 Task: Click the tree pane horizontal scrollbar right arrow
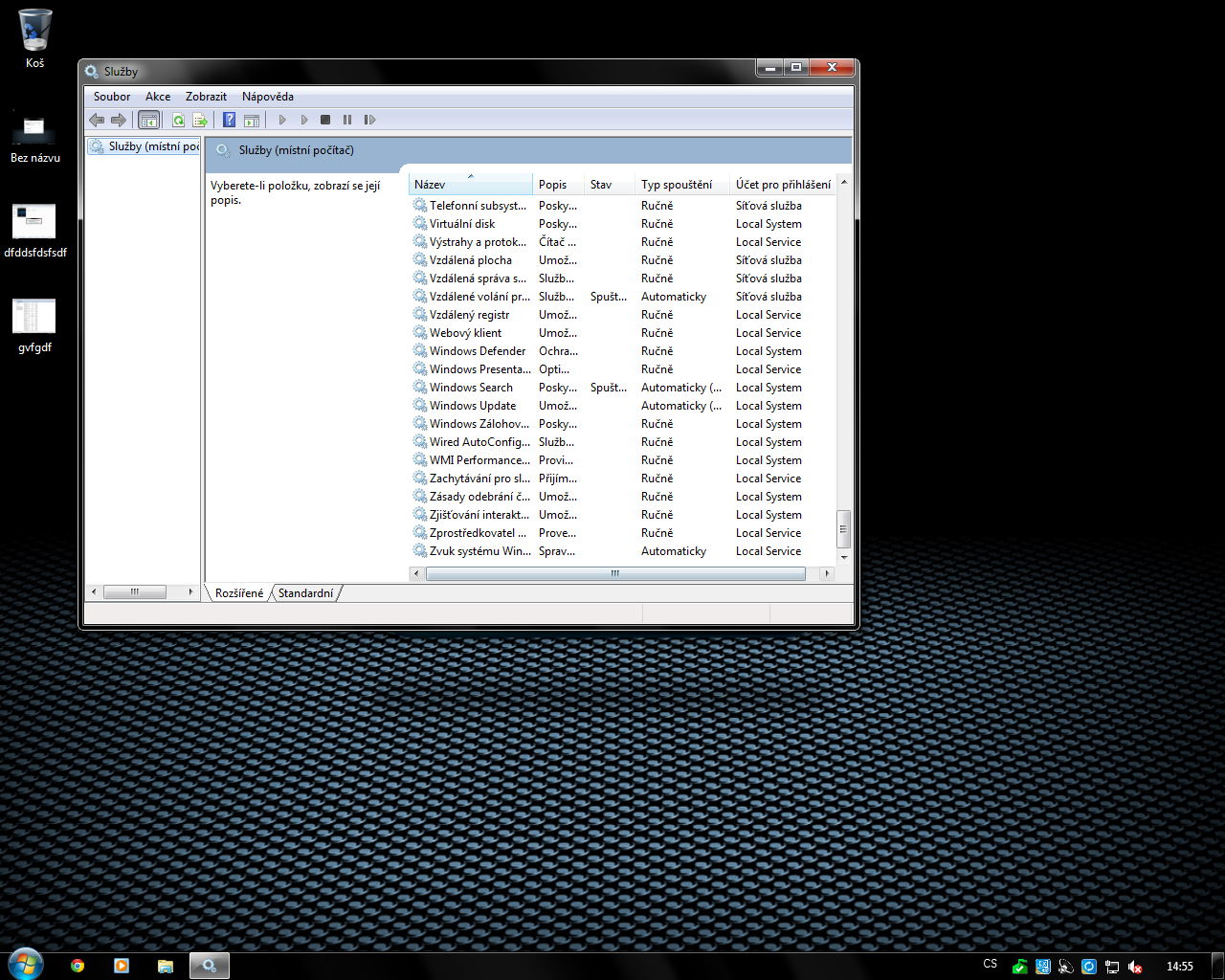190,591
